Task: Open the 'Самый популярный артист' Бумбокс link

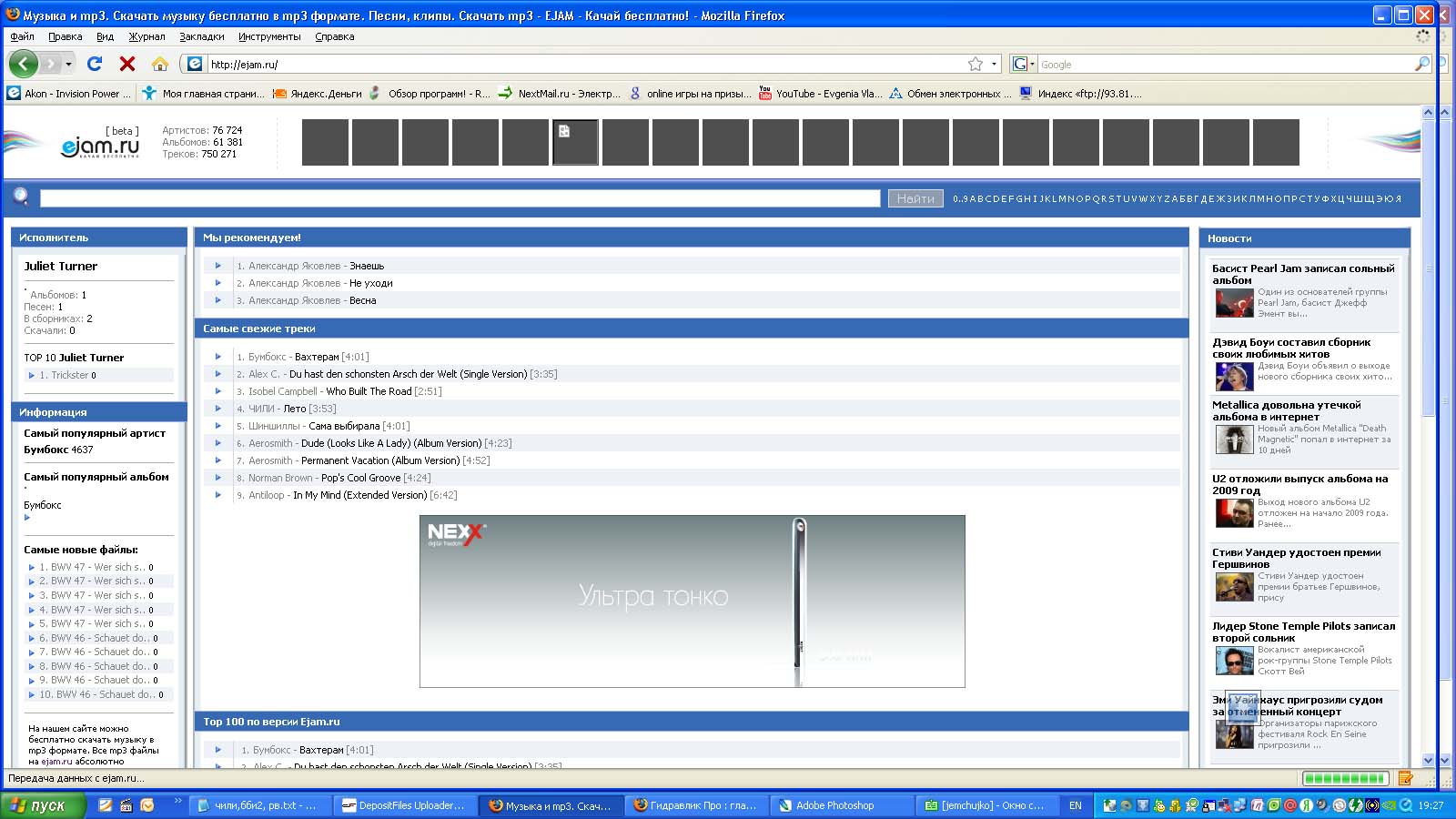Action: pos(48,450)
